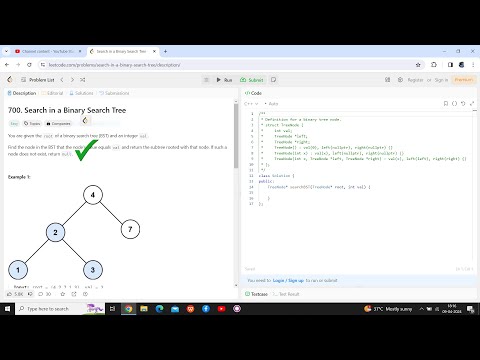
Task: Maximize the code editor with fullscreen icon
Action: pyautogui.click(x=472, y=104)
